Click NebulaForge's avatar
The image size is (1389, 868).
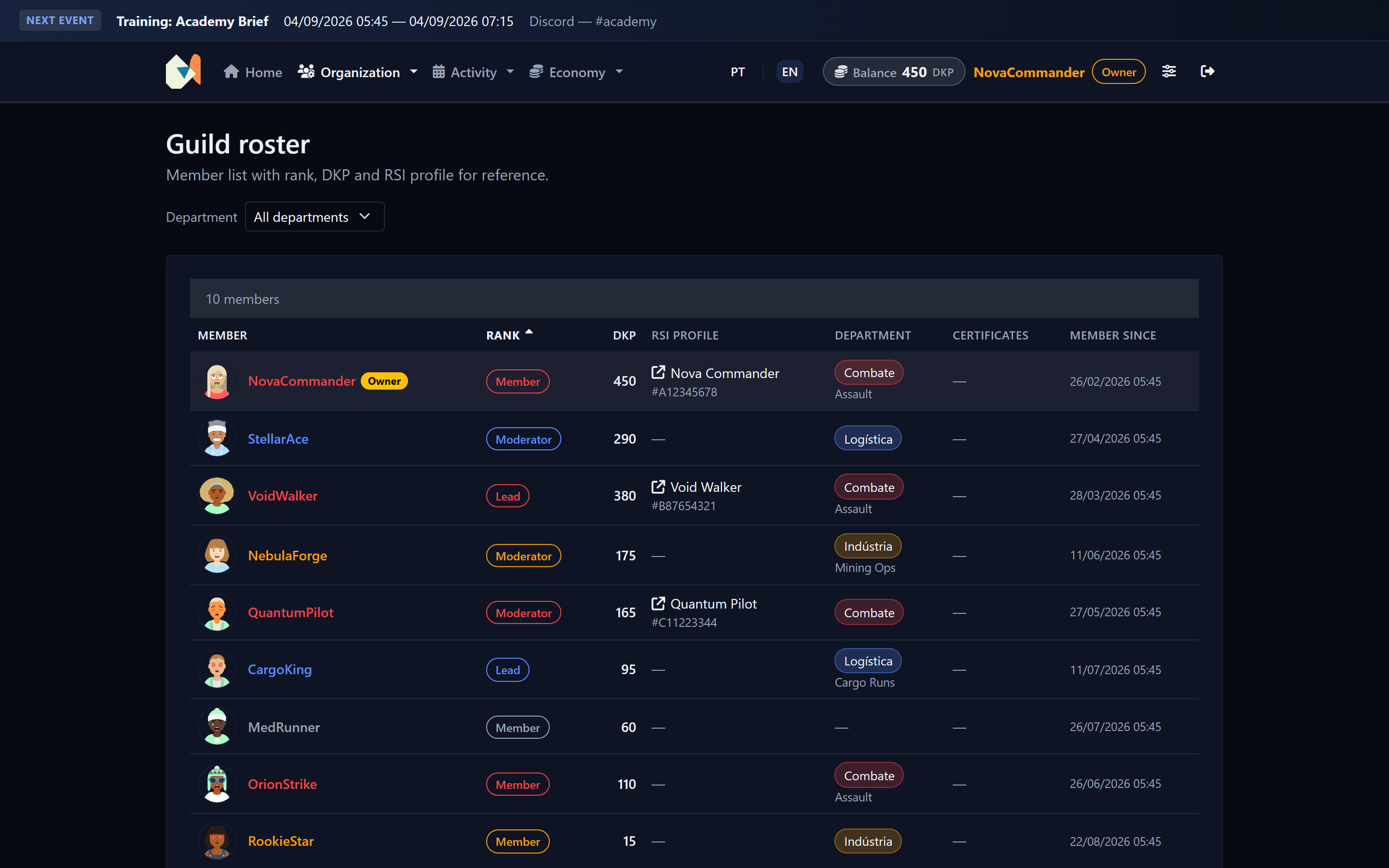217,555
